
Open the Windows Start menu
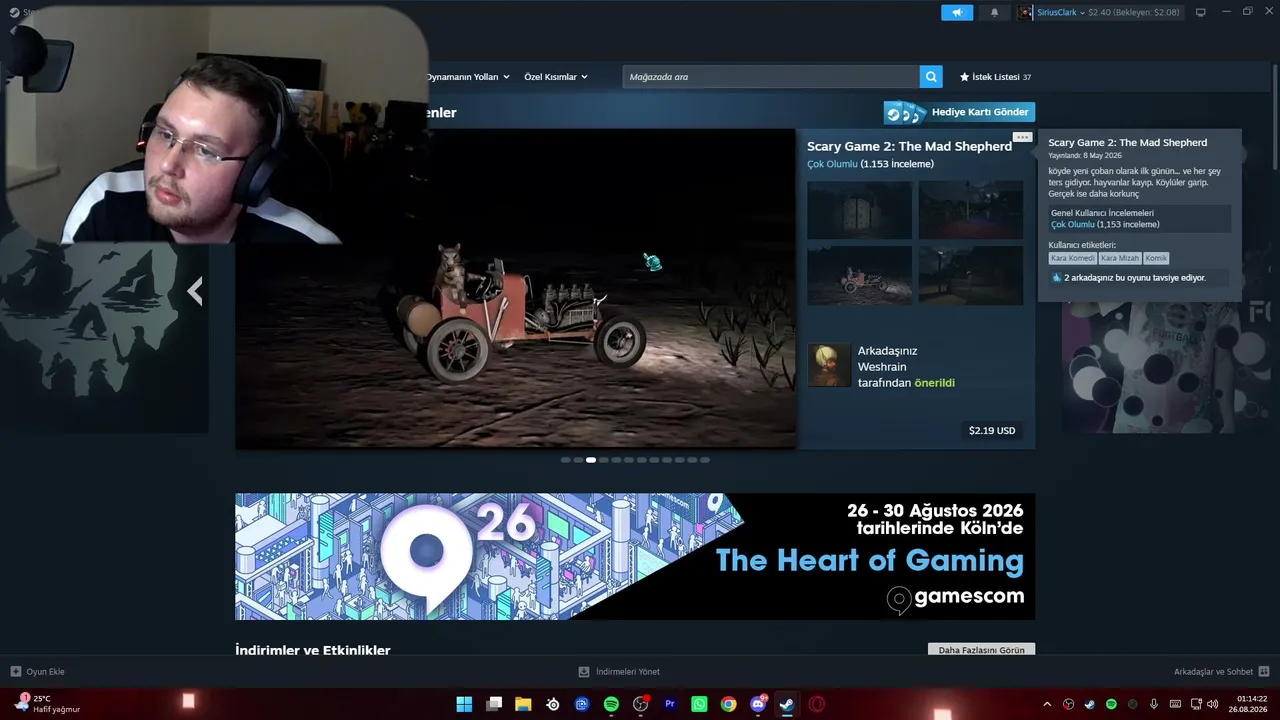coord(465,704)
